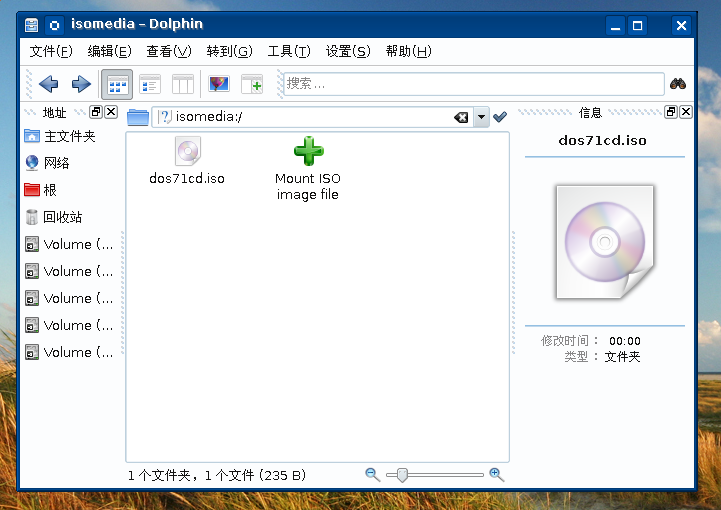Go back with the left arrow icon
721x510 pixels.
pyautogui.click(x=48, y=84)
